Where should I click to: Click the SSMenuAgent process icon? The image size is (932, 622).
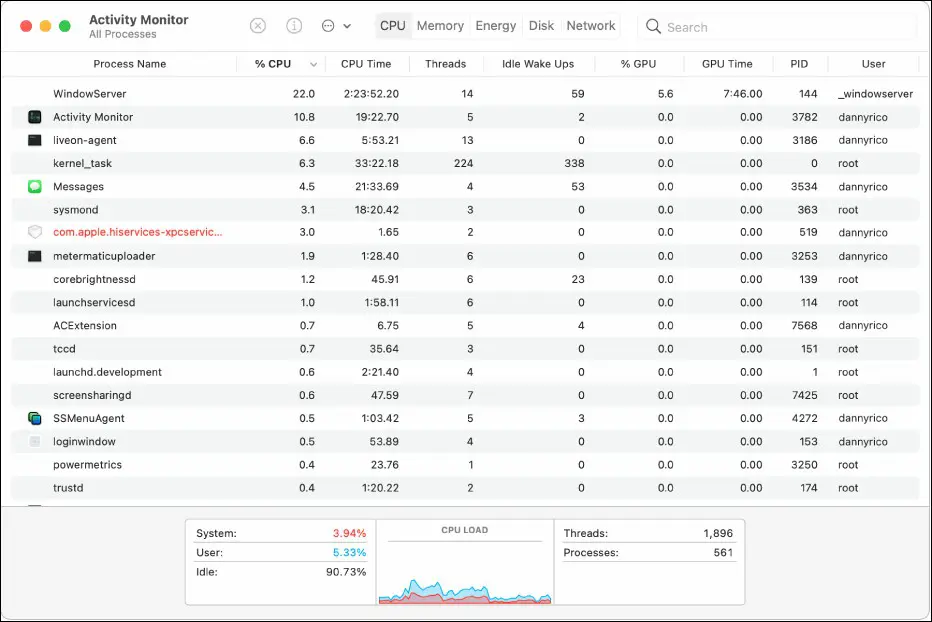35,419
